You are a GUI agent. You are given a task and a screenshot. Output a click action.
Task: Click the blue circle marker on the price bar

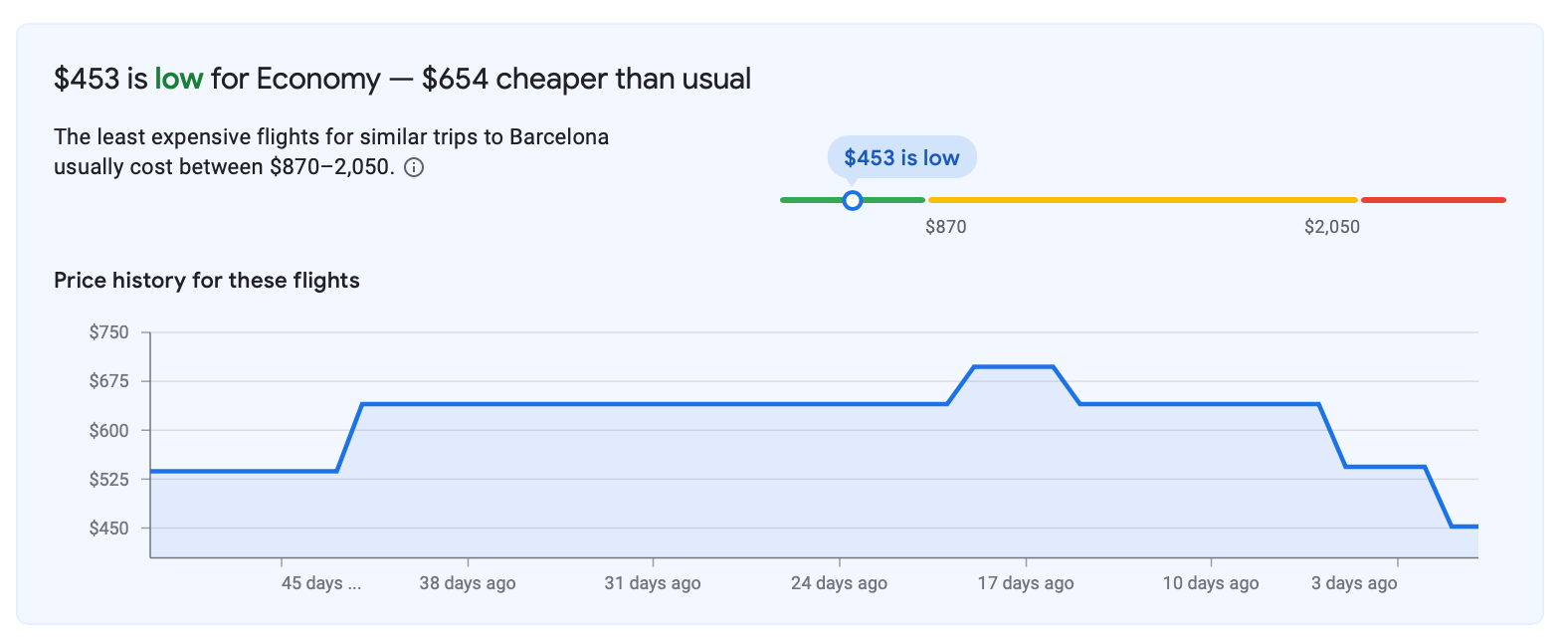(x=852, y=200)
